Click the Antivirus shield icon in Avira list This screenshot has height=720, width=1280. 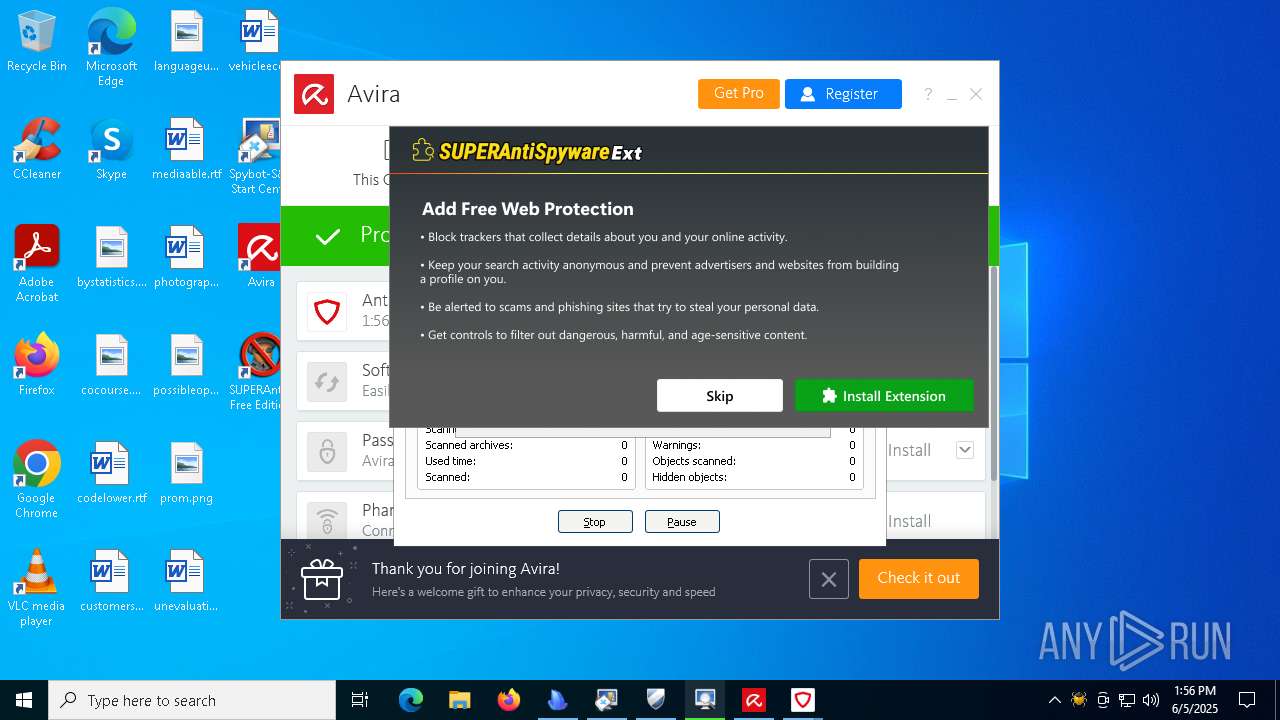327,312
